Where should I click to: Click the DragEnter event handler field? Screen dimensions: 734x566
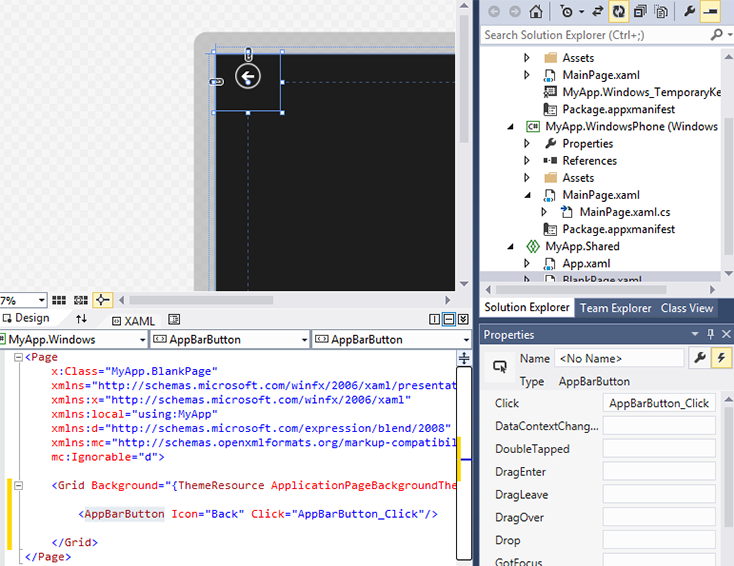pyautogui.click(x=659, y=471)
